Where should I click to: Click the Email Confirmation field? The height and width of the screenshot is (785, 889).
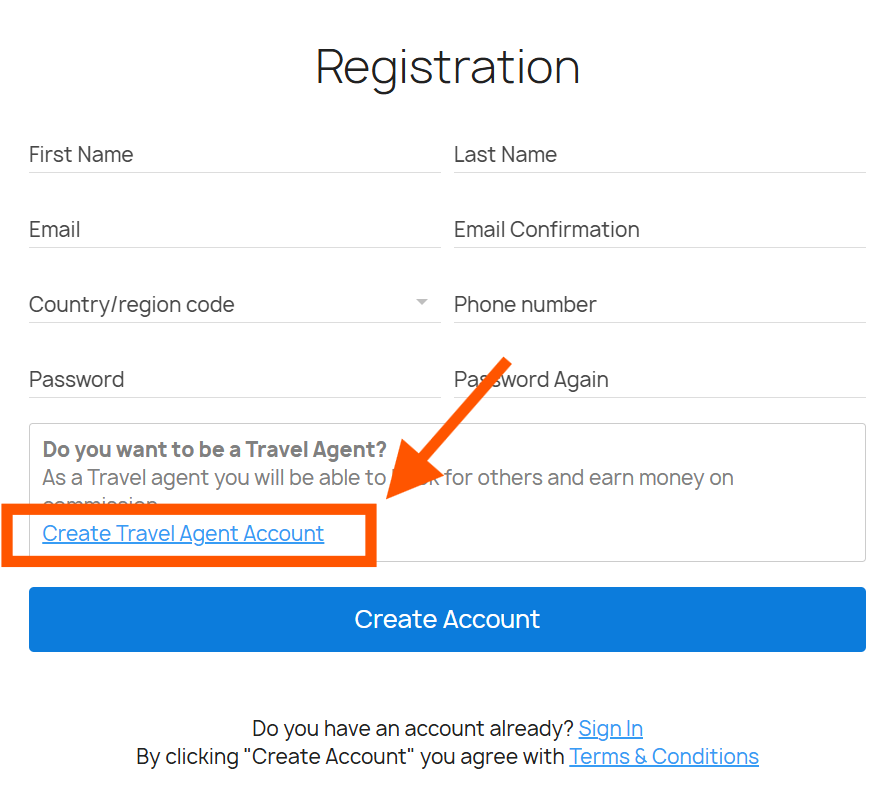point(659,230)
